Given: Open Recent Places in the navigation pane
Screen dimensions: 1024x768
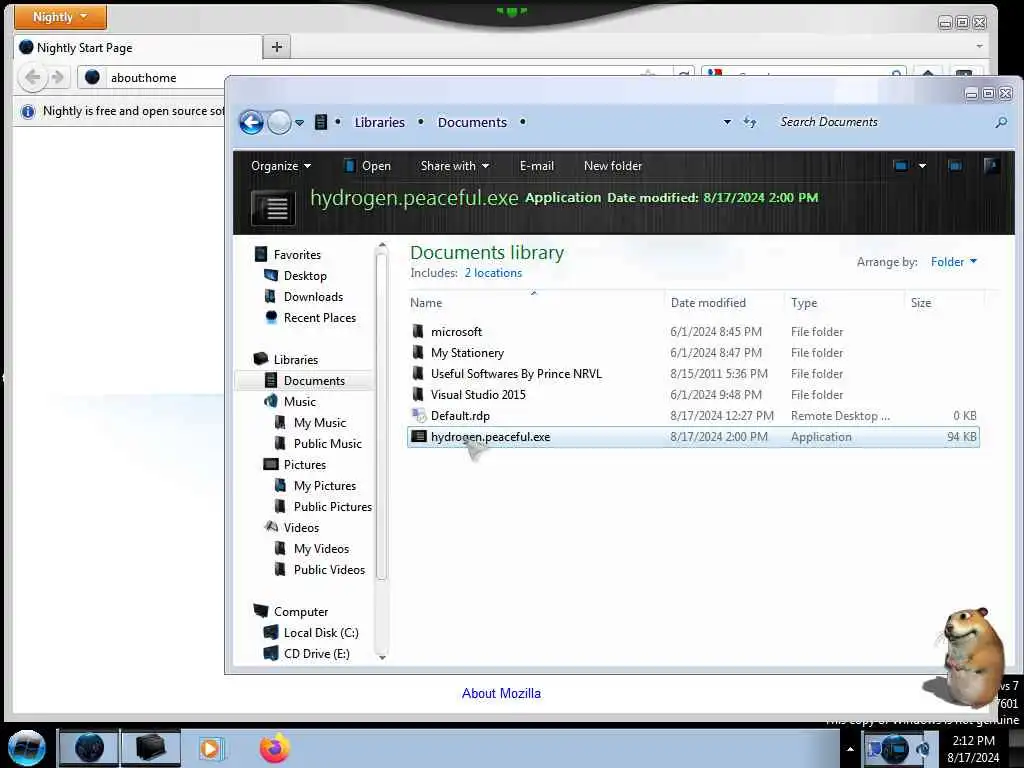Looking at the screenshot, I should (x=319, y=317).
